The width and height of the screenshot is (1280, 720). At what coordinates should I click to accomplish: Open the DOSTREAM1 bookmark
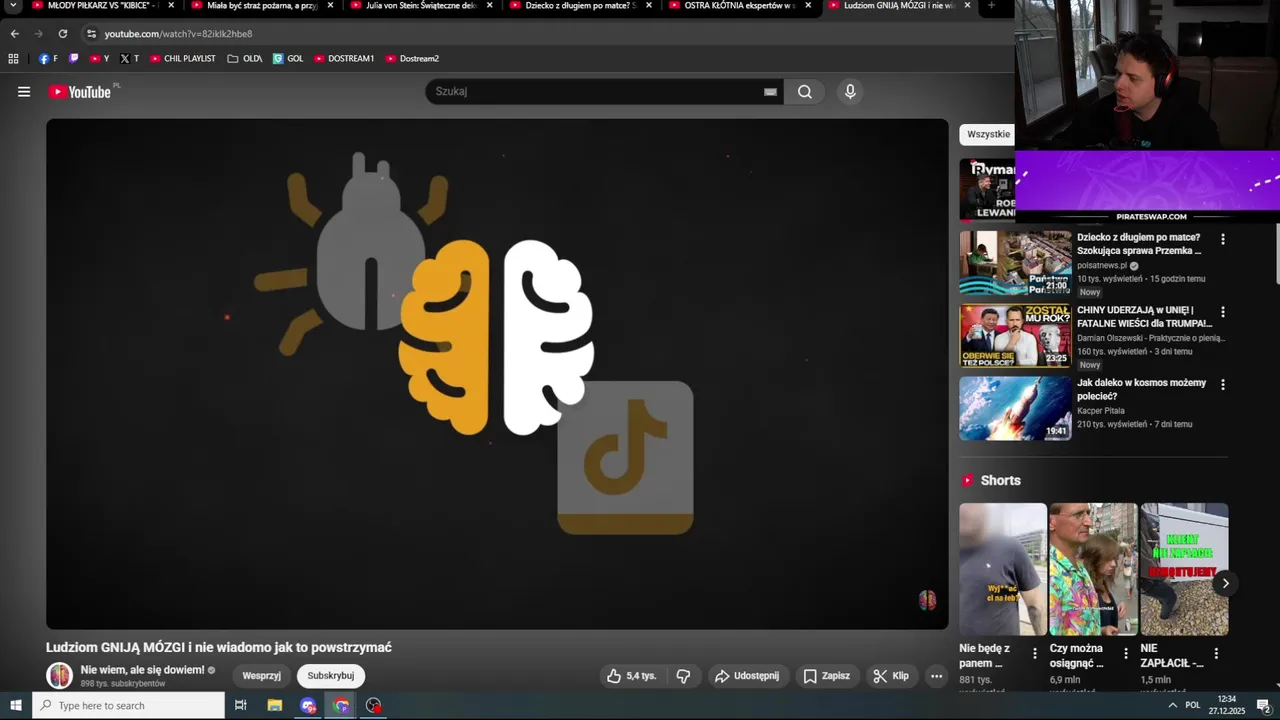click(344, 59)
